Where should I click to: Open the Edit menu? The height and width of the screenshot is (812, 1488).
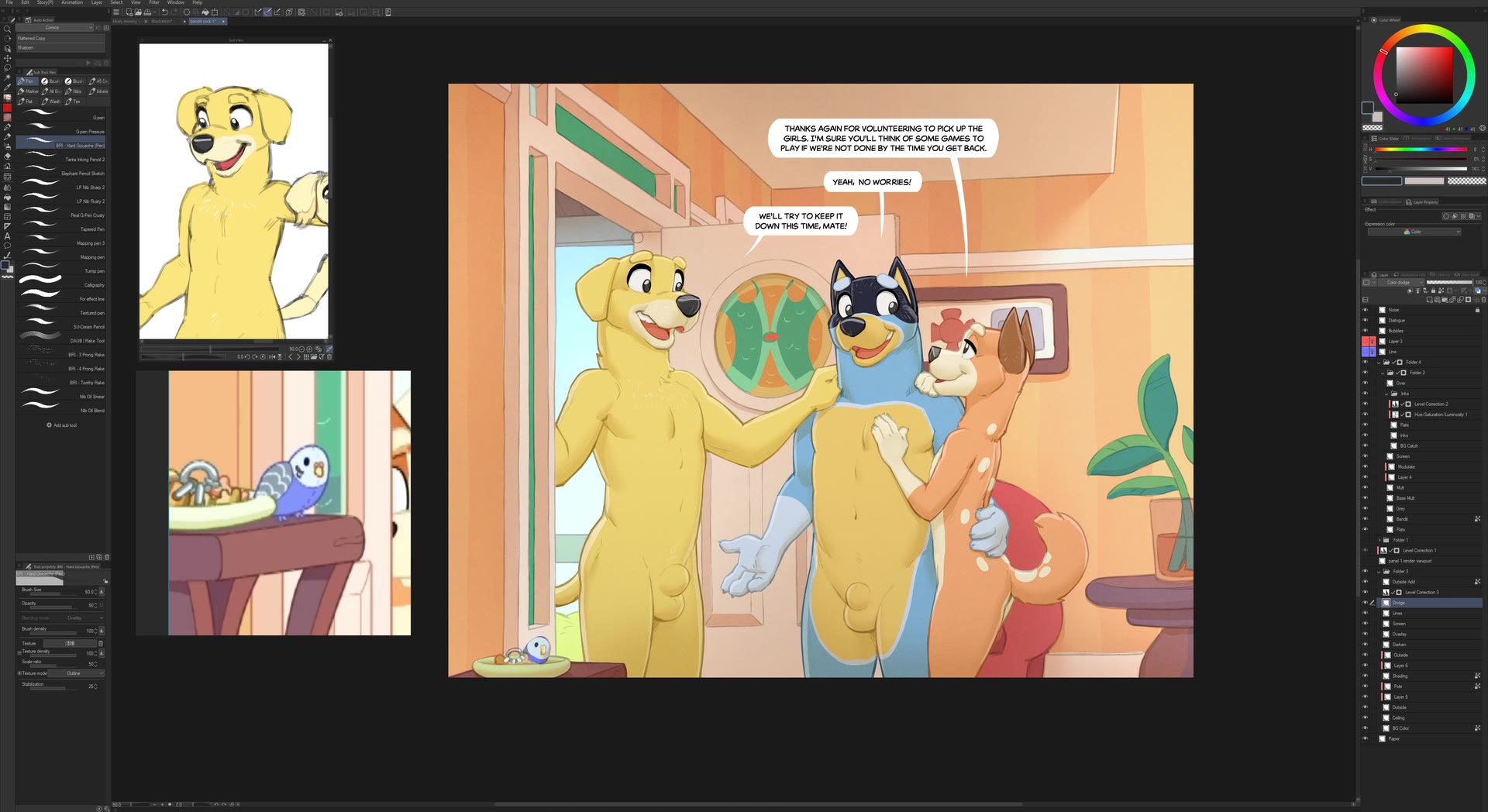point(25,2)
